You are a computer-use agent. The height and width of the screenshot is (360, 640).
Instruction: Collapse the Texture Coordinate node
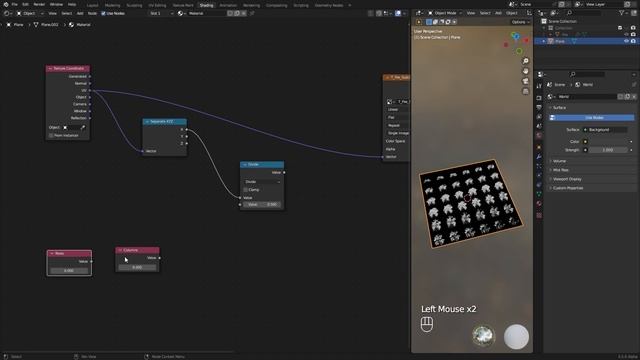coord(50,69)
